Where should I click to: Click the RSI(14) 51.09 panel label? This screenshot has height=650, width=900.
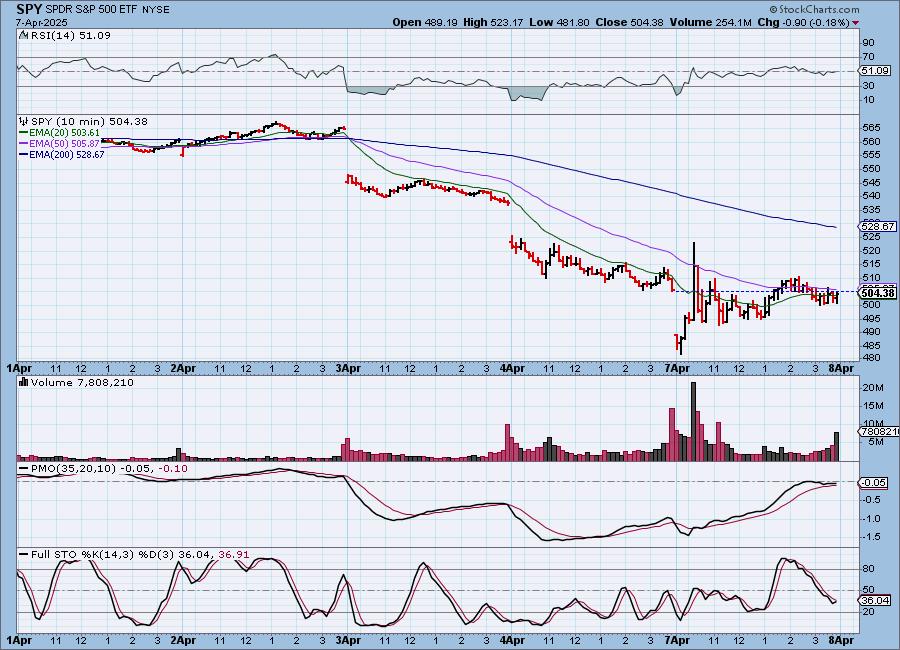click(71, 35)
